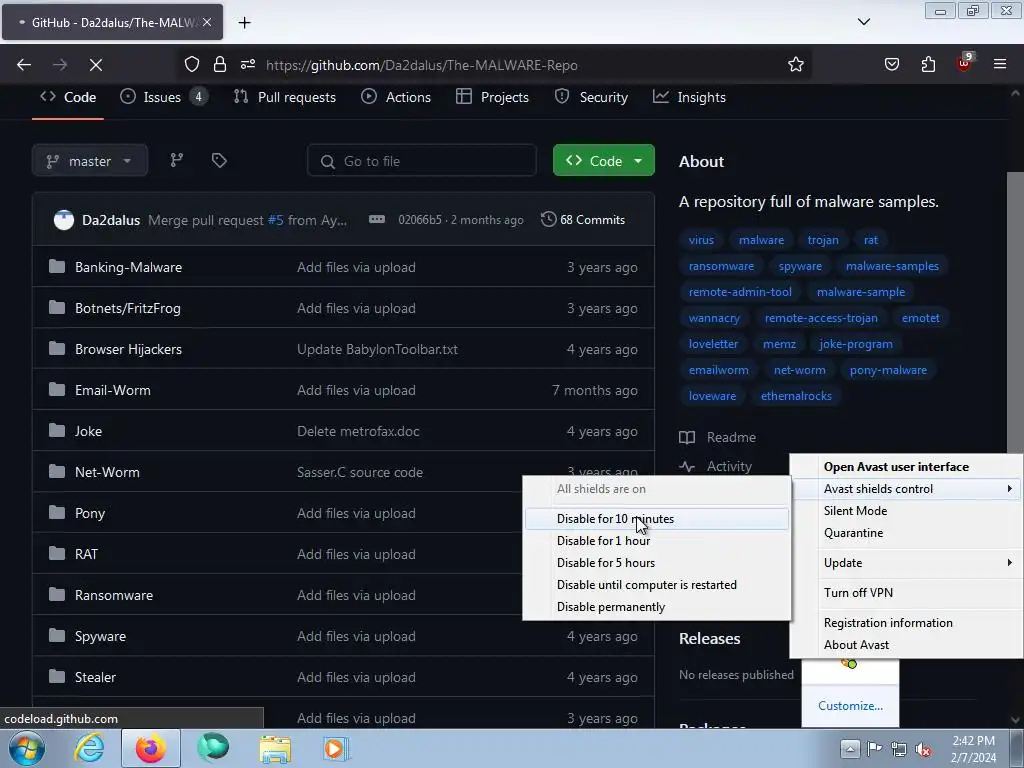Click the network tray icon
Screen dimensions: 1024x768
[899, 749]
